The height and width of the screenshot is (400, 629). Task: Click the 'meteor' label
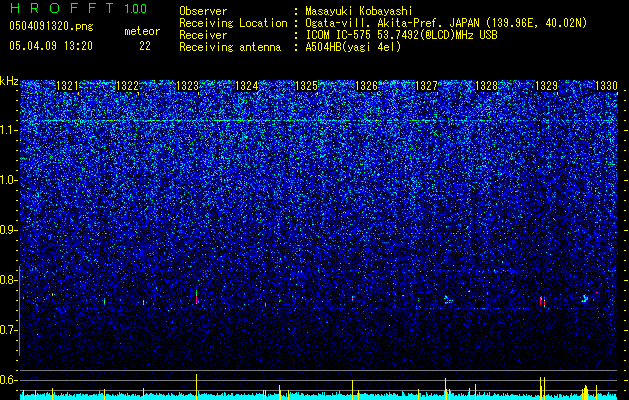142,31
